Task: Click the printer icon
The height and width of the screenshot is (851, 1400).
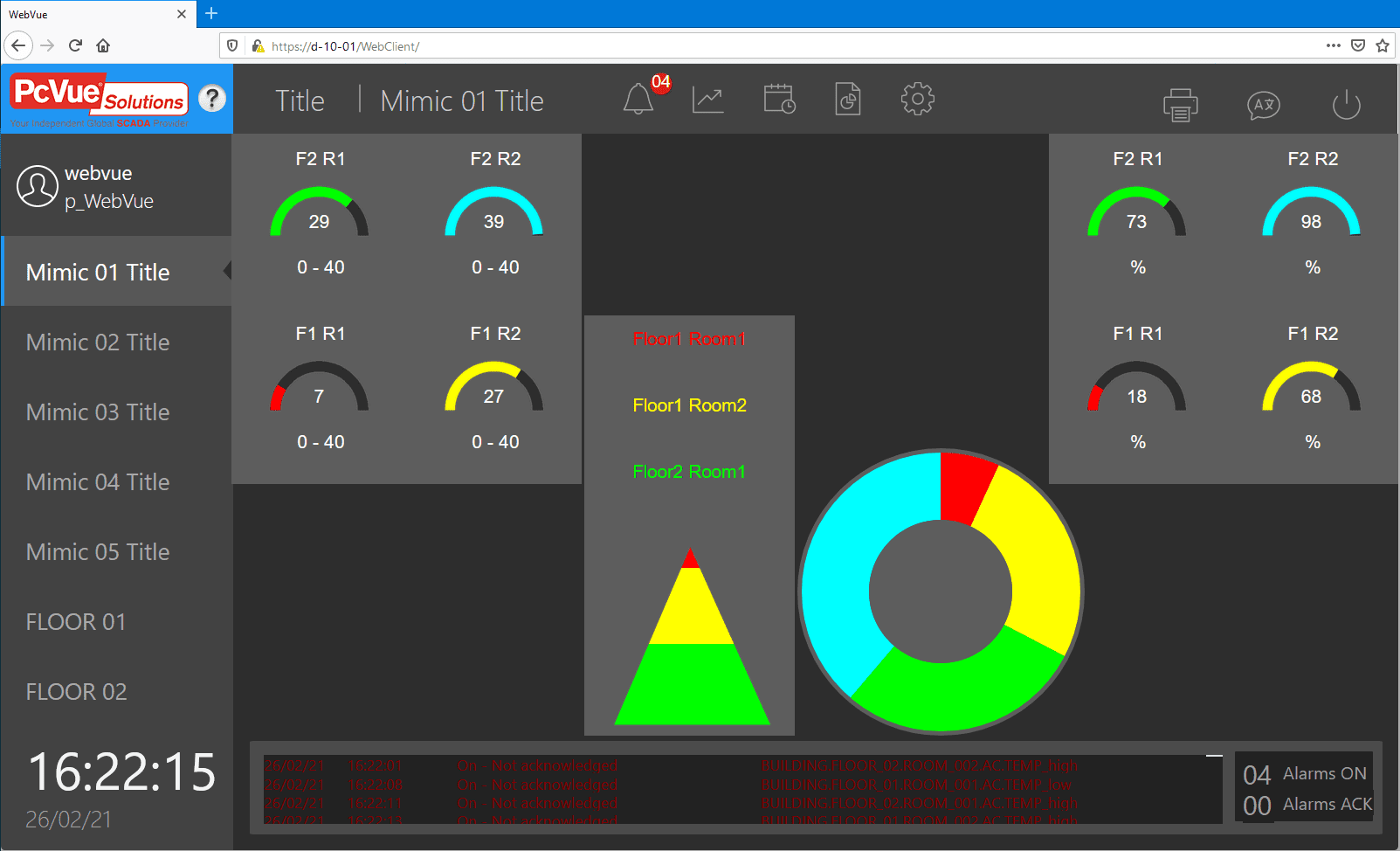Action: click(1181, 105)
